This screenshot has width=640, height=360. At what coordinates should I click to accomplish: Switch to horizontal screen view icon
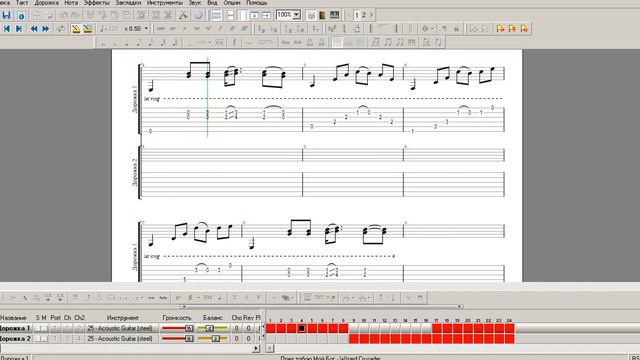(266, 16)
